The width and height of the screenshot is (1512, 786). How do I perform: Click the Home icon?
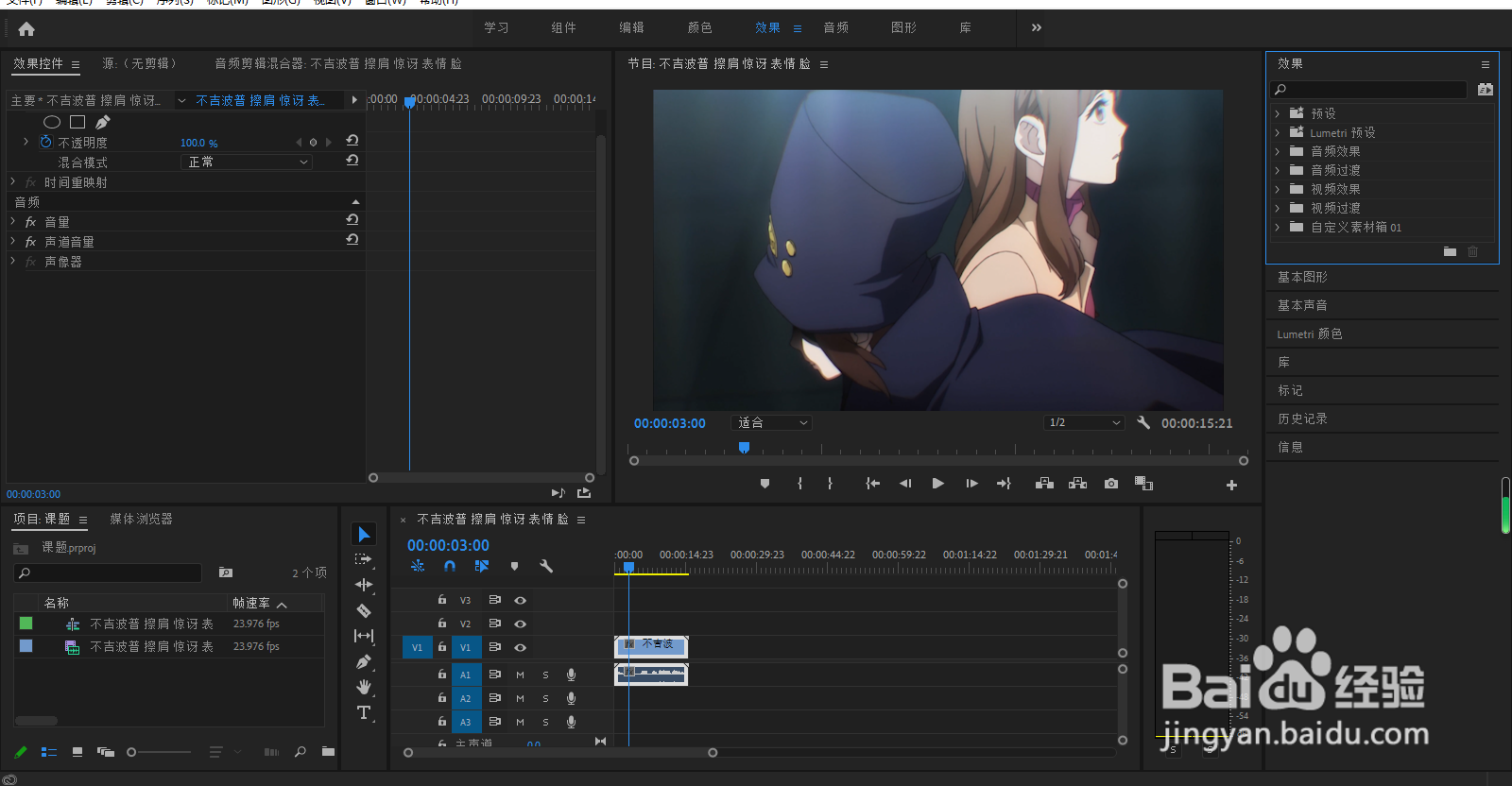click(x=26, y=28)
